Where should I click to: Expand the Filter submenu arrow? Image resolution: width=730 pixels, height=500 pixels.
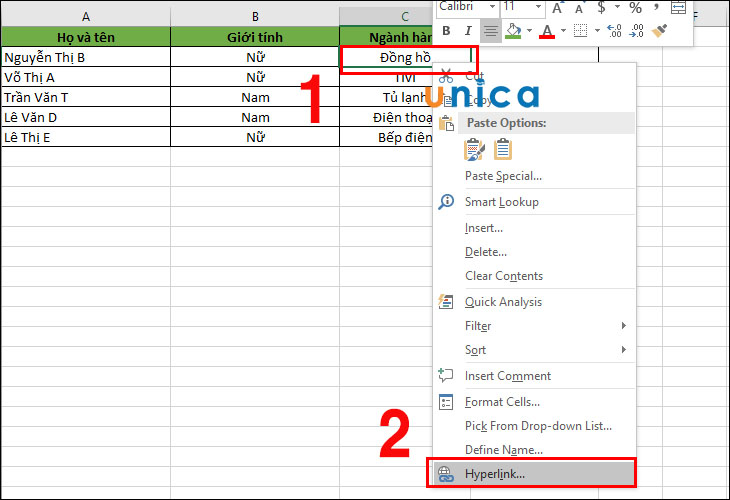click(624, 326)
